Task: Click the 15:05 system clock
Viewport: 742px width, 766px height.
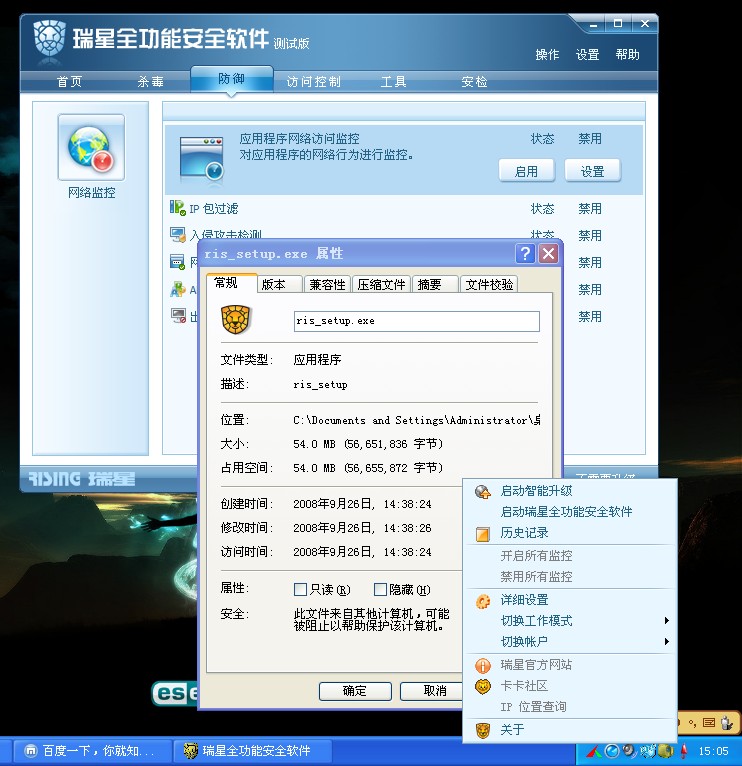Action: click(713, 751)
